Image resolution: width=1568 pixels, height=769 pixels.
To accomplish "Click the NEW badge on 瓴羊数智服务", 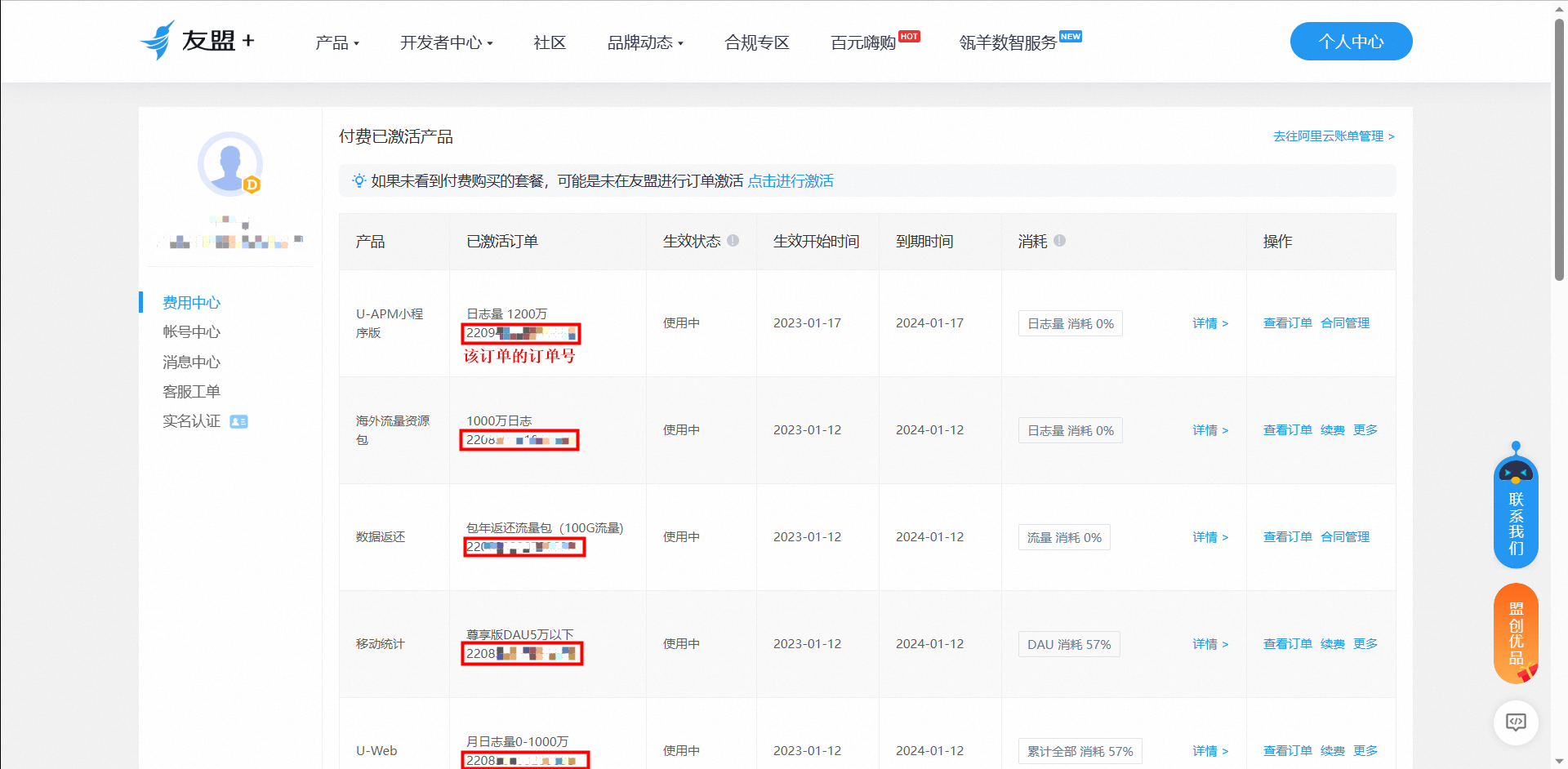I will point(1070,36).
